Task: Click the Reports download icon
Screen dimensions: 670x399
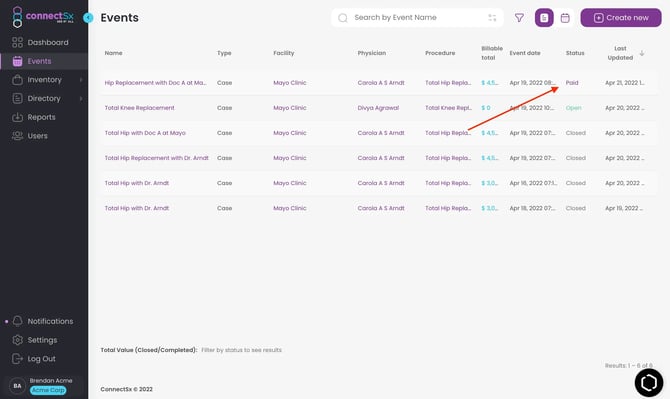Action: point(18,117)
